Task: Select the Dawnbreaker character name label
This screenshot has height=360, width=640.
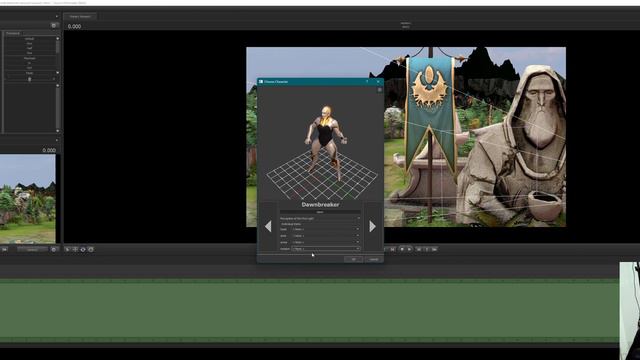Action: click(320, 204)
